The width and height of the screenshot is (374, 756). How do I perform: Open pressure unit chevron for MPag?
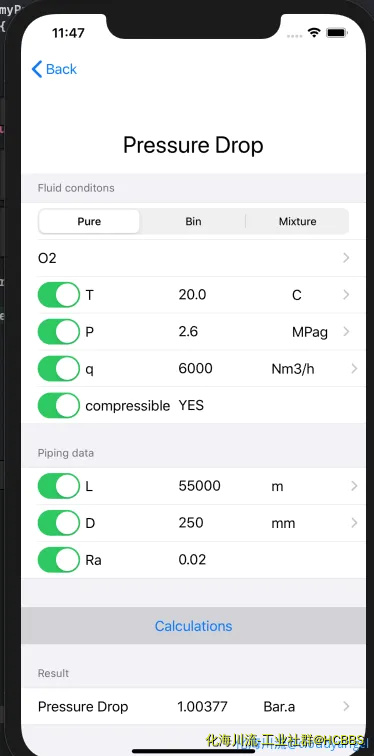coord(346,331)
